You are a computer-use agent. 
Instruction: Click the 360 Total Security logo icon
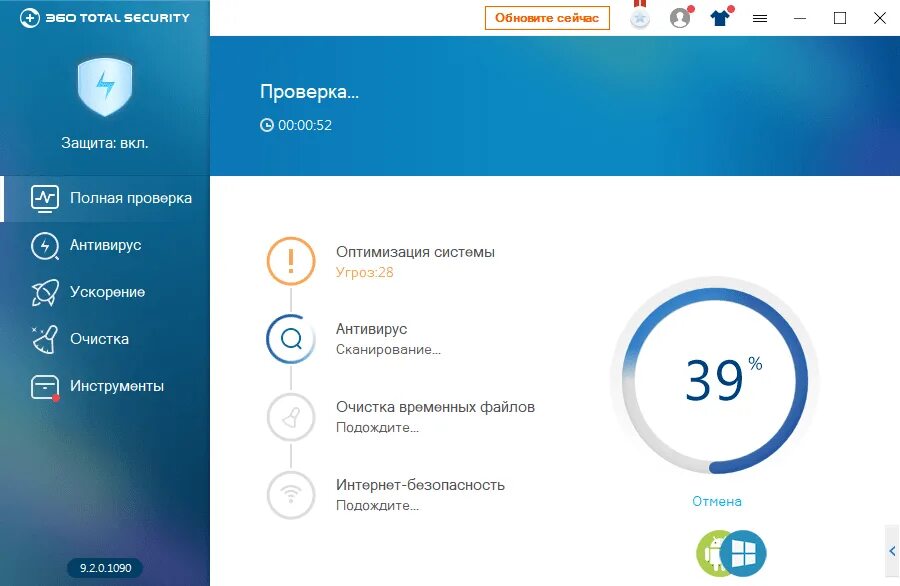coord(29,18)
